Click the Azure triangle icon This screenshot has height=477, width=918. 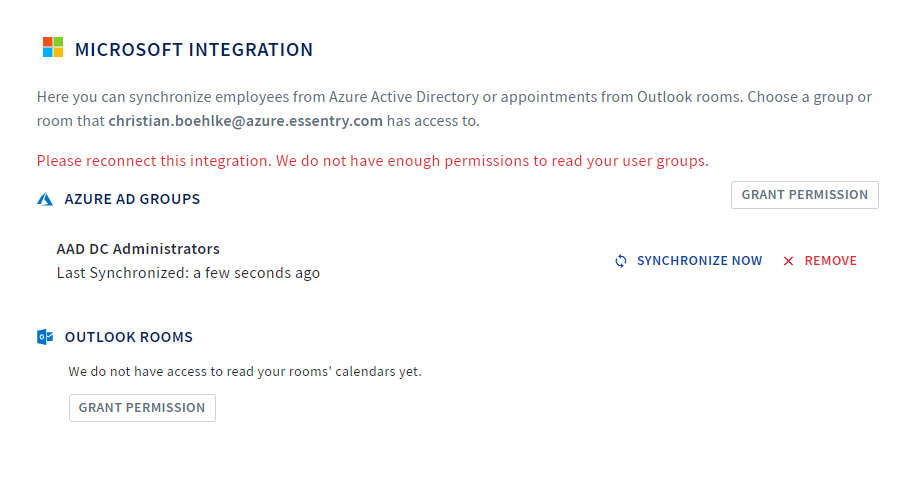(x=45, y=200)
